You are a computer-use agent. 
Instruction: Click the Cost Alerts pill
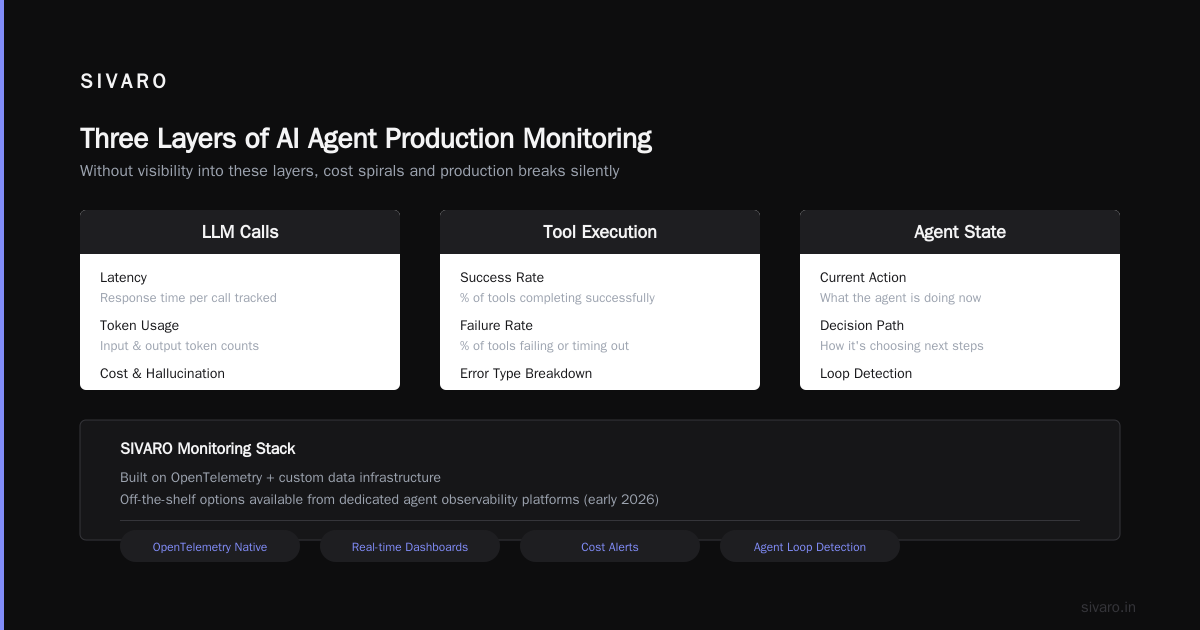click(x=610, y=547)
